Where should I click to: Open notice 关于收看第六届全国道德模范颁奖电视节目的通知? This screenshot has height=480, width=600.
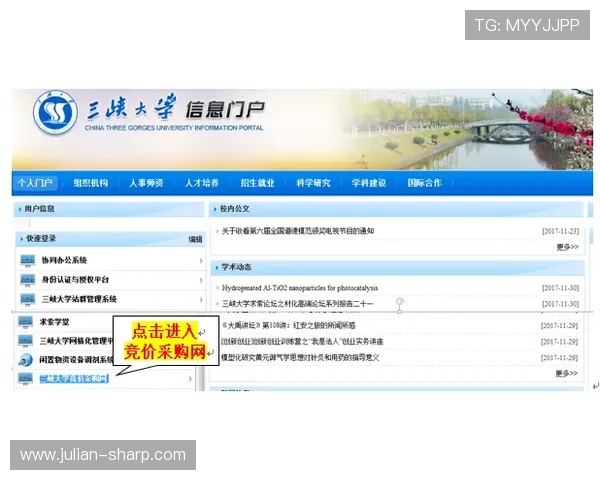point(298,231)
